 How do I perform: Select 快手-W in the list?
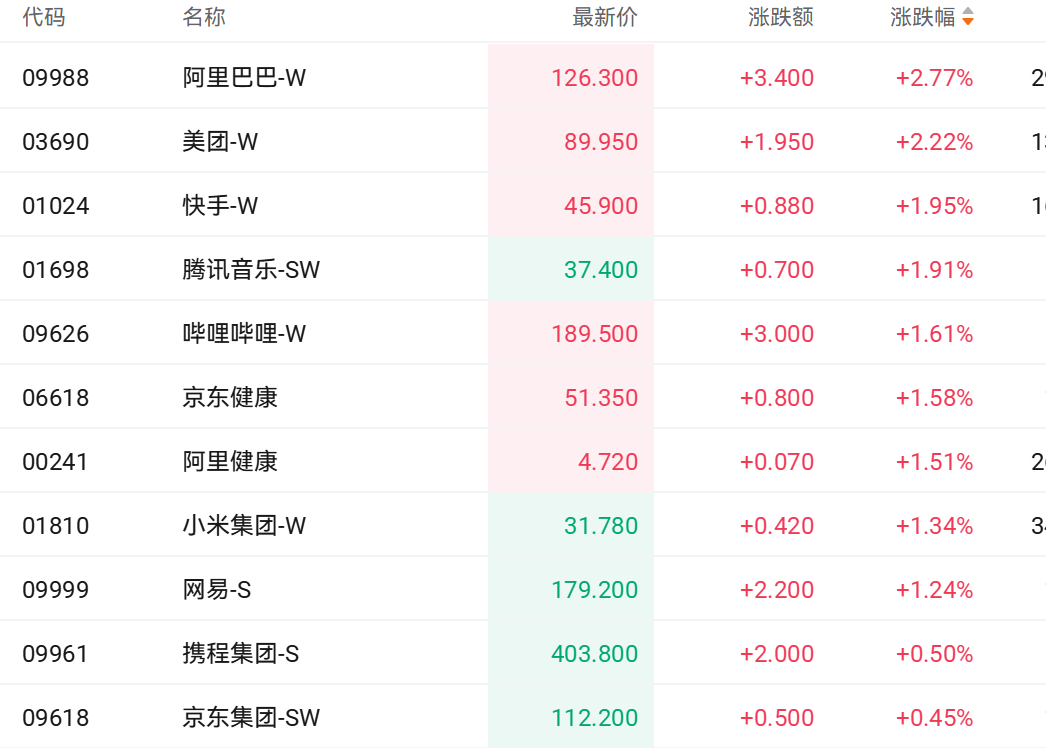(x=220, y=206)
